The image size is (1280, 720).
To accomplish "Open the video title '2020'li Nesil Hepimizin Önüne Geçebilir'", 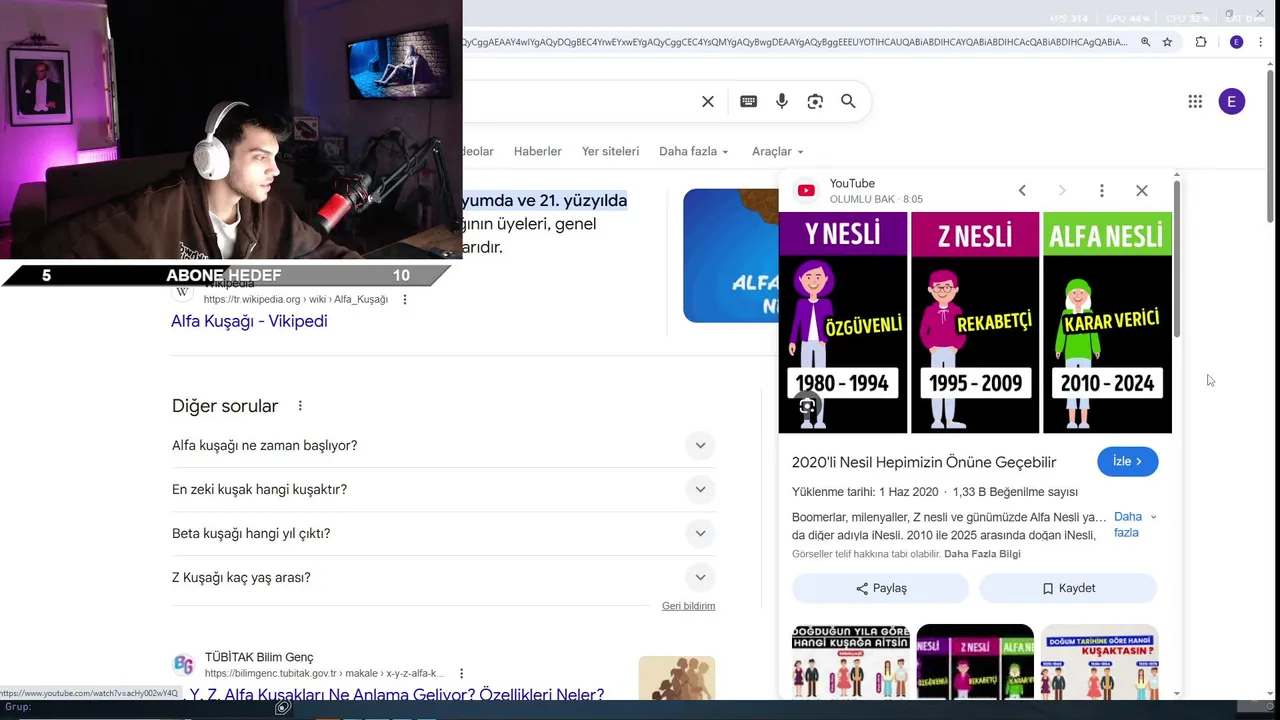I will point(924,462).
